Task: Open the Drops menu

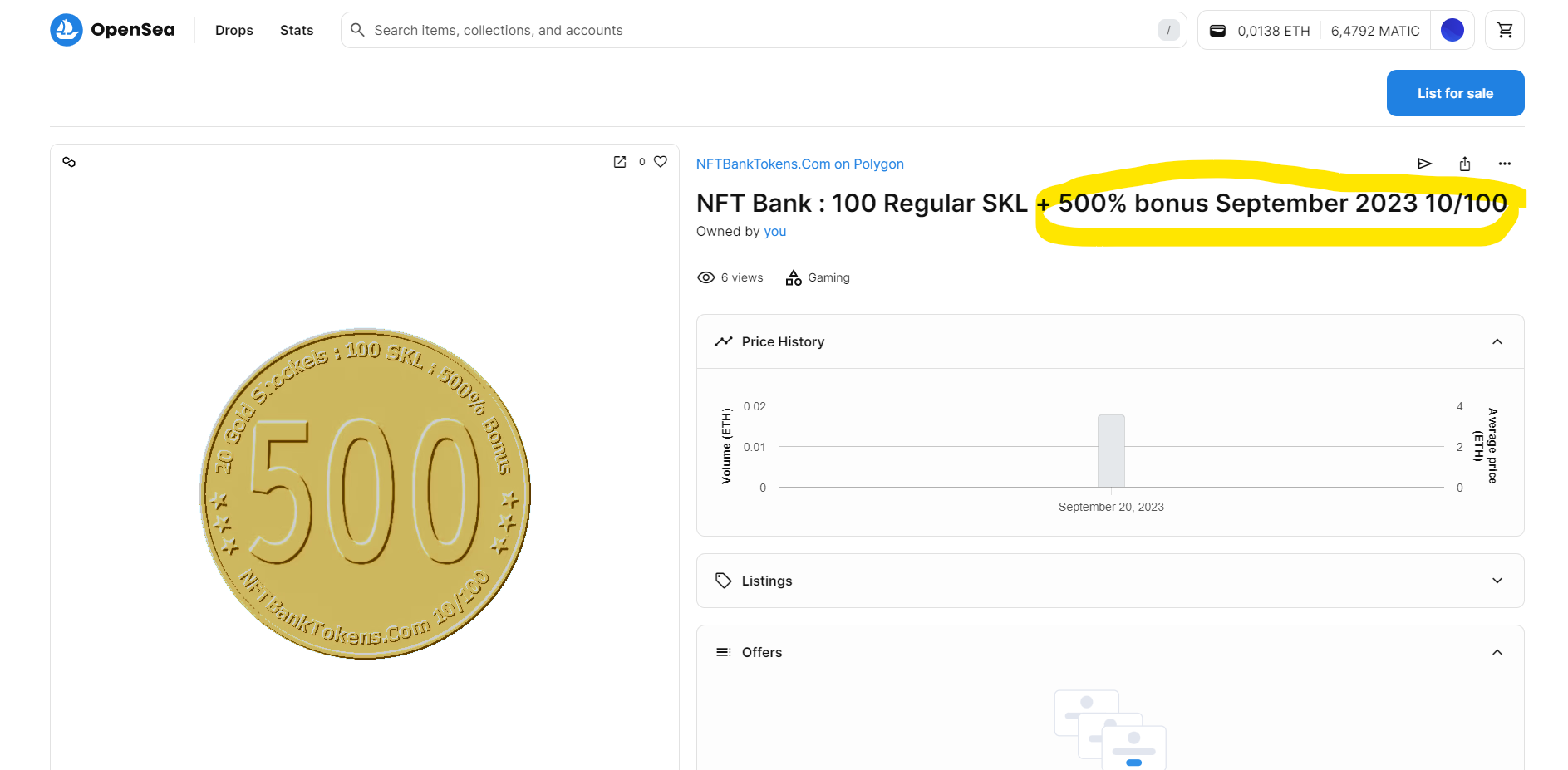Action: pos(234,30)
